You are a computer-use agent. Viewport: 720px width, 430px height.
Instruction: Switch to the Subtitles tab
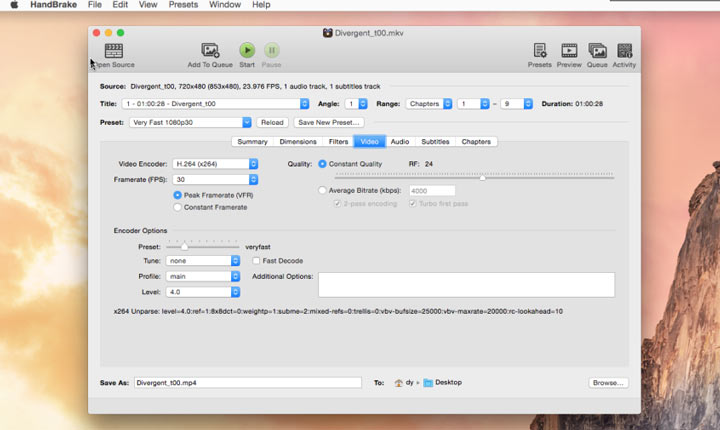pos(435,141)
